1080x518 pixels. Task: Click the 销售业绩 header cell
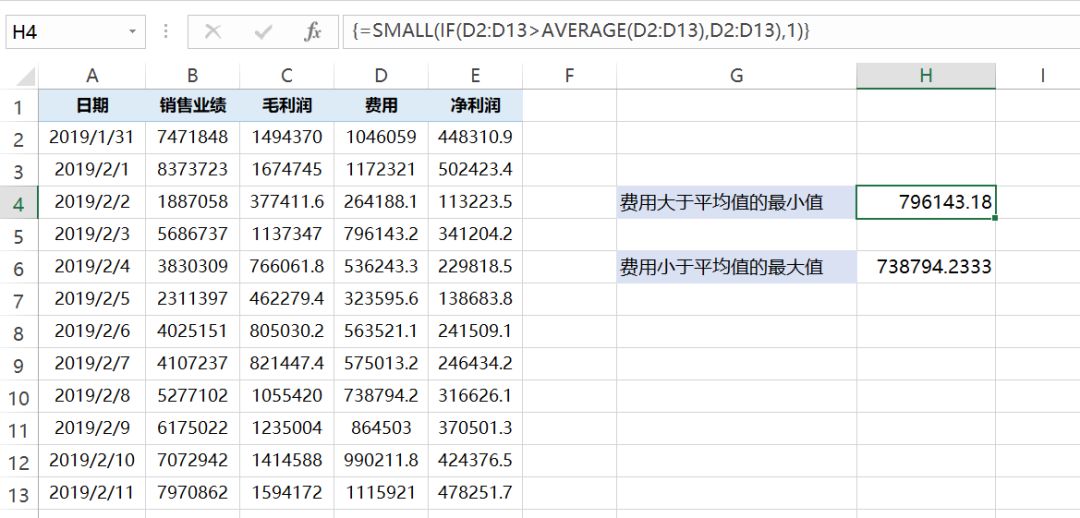[192, 105]
